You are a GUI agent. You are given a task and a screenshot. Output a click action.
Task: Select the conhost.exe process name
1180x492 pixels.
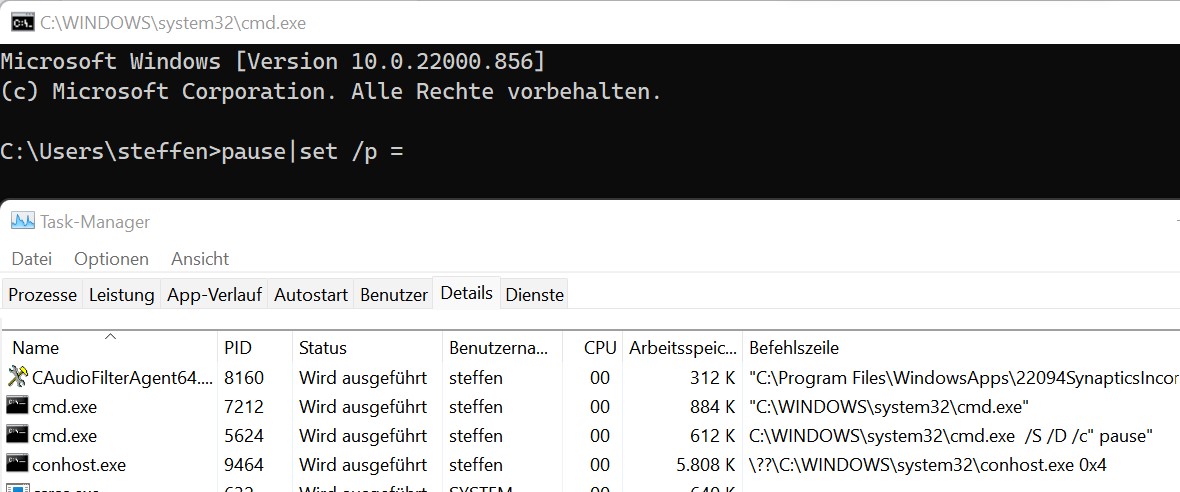78,464
